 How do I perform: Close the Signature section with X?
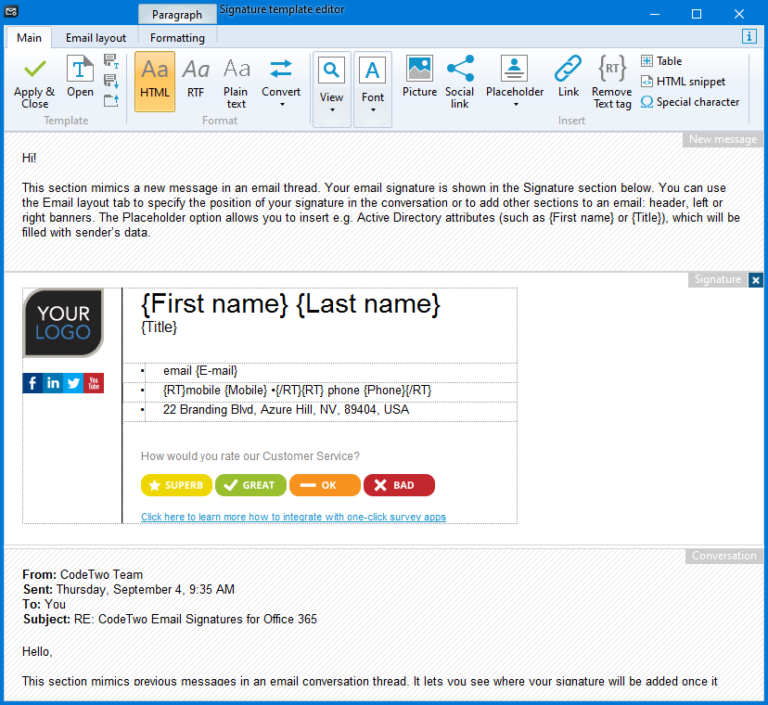pyautogui.click(x=756, y=280)
